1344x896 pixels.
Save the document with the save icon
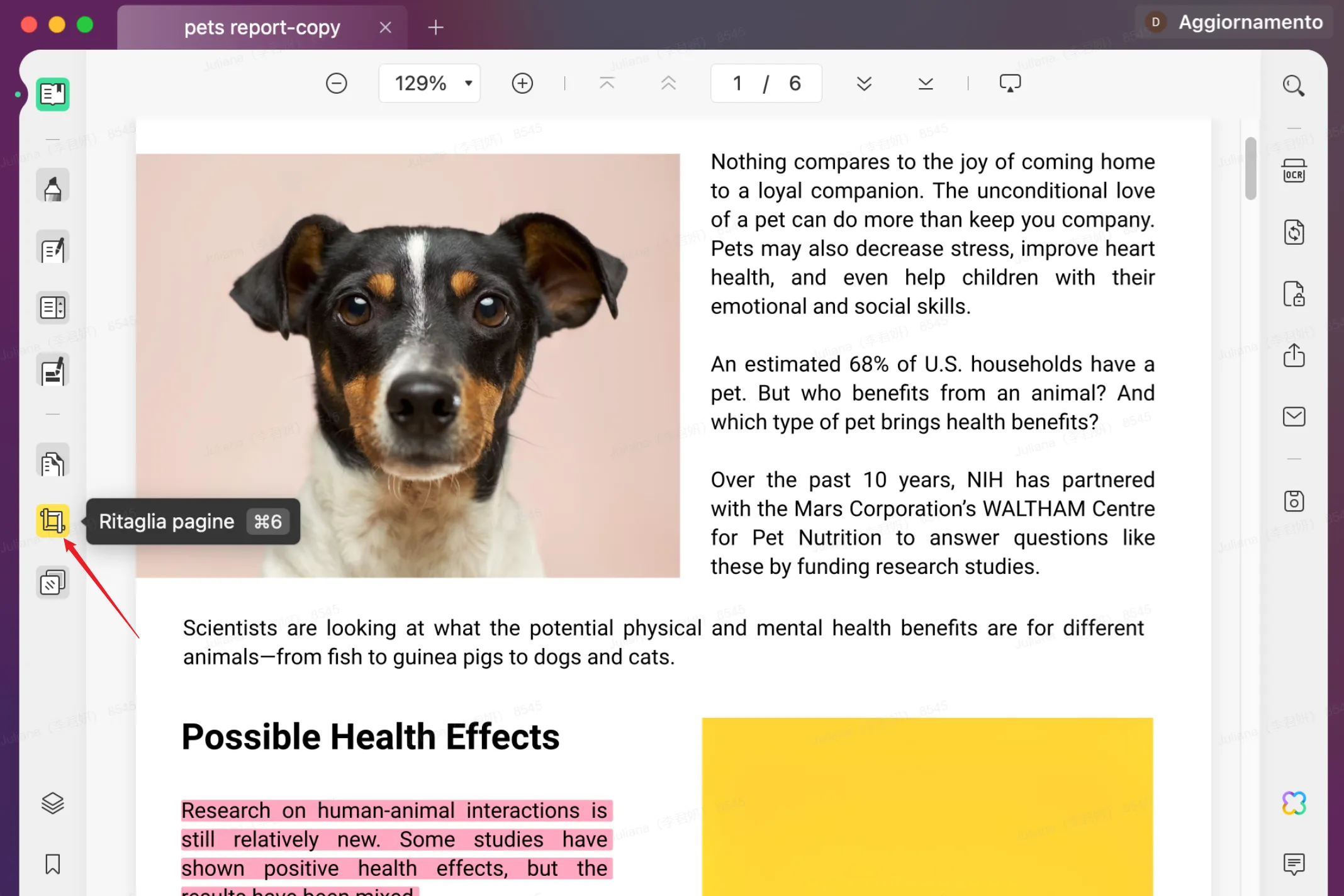tap(1294, 501)
